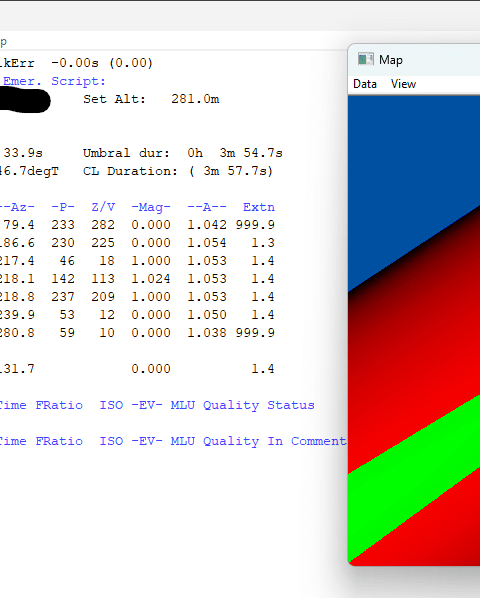Select the P value "237"

point(63,297)
